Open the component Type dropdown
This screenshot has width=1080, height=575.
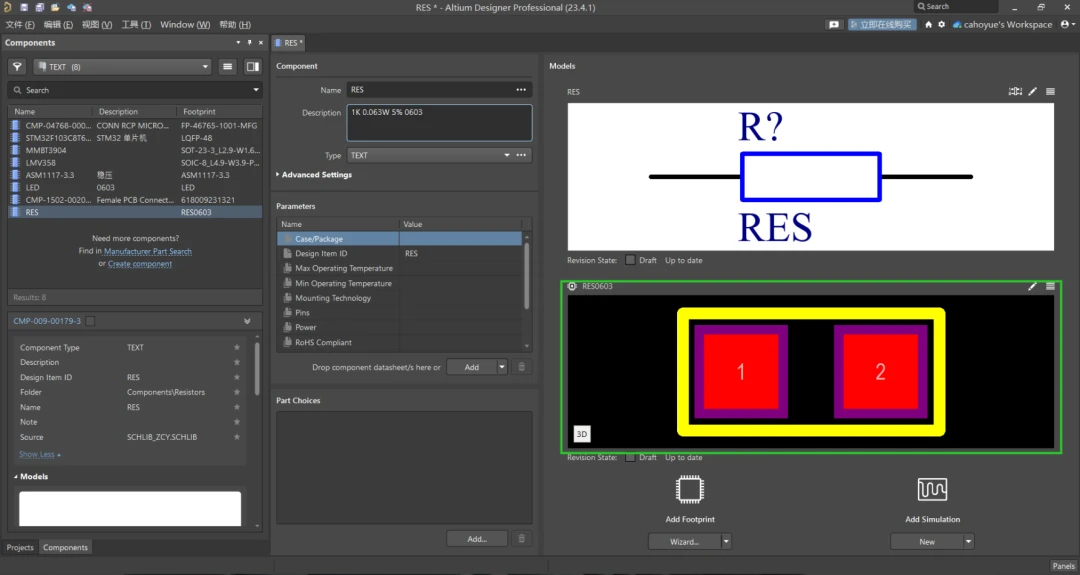point(507,155)
